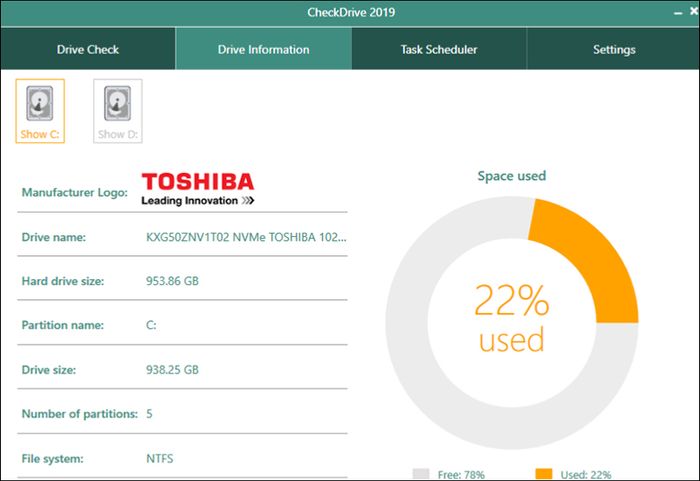The image size is (700, 481).
Task: Click the File system: label
Action: coord(52,459)
